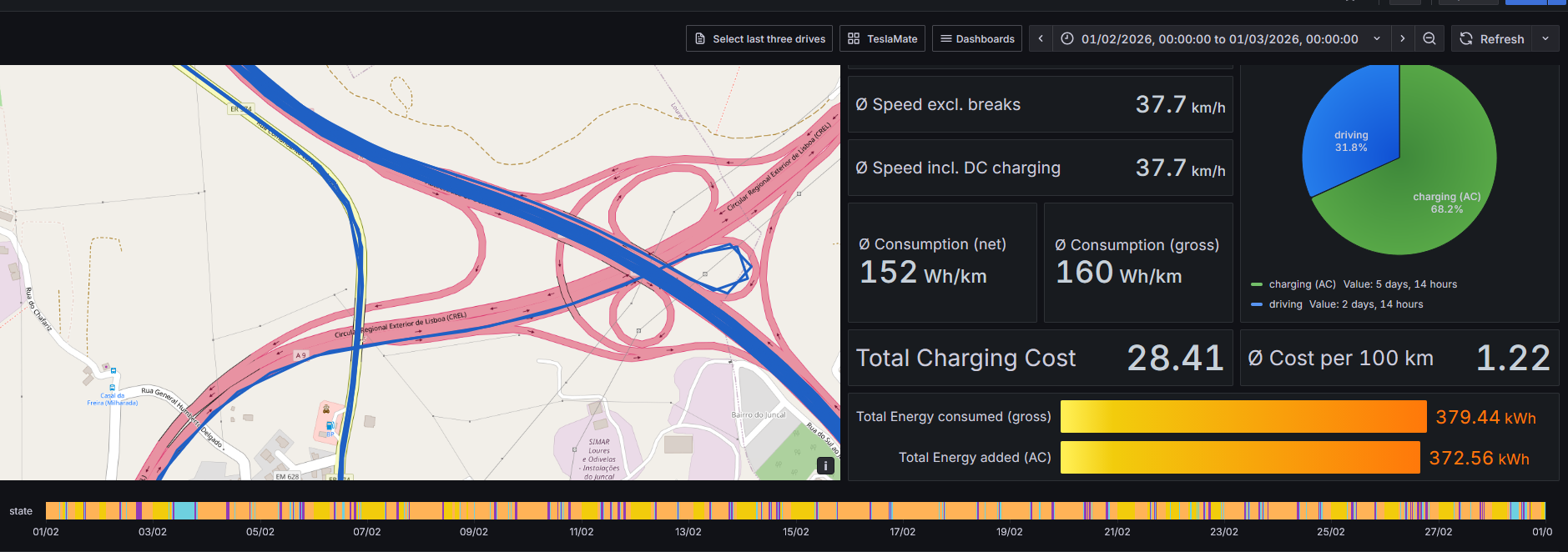
Task: Click the bus stop icon at Casal da Freira
Action: [x=113, y=388]
